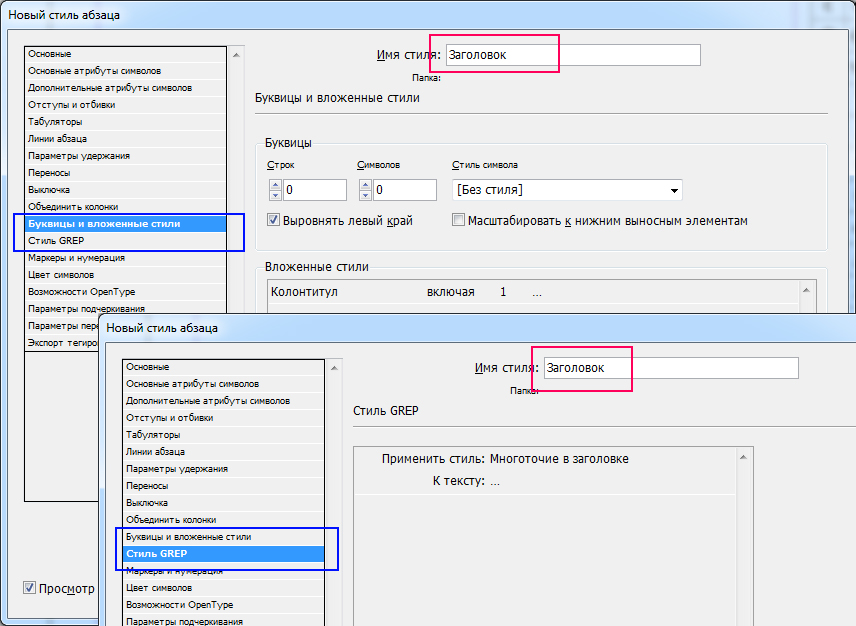Viewport: 856px width, 626px height.
Task: Toggle 'Просмотр' preview checkbox
Action: pyautogui.click(x=29, y=588)
